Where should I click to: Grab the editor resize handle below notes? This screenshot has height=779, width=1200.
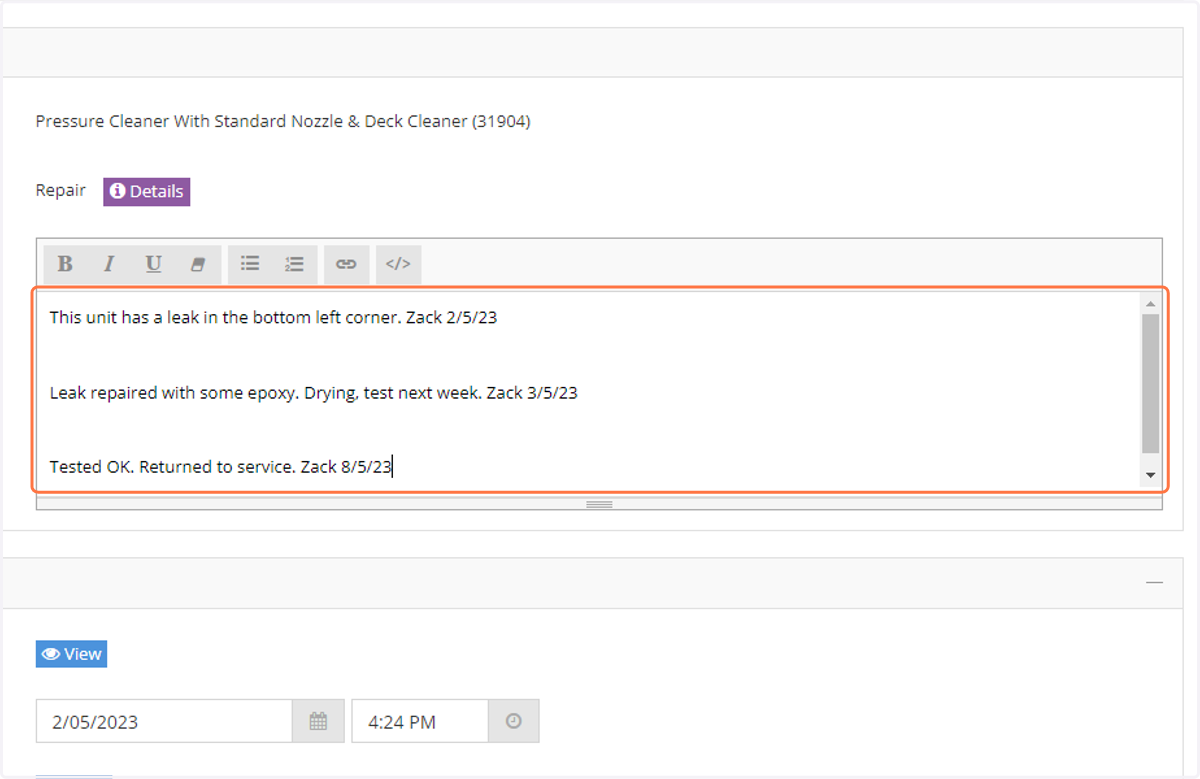click(x=599, y=504)
